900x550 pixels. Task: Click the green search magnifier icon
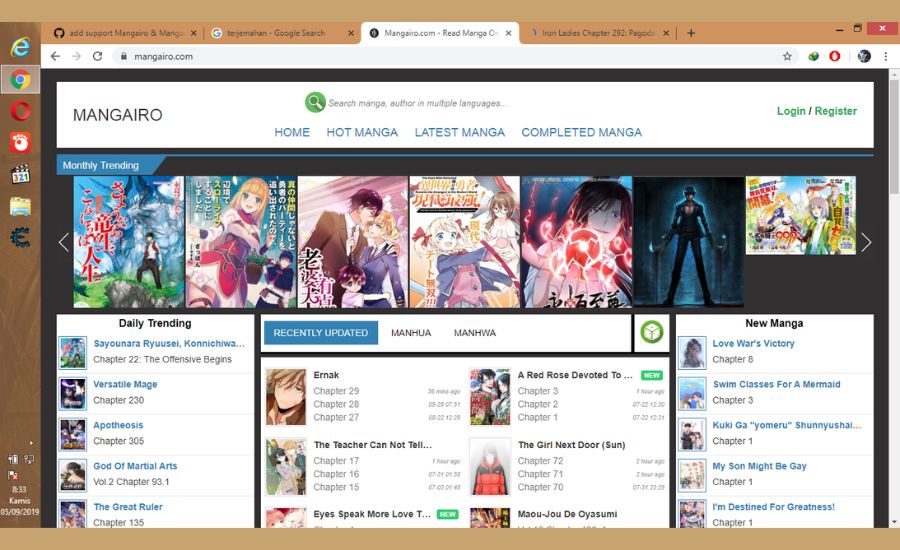315,102
